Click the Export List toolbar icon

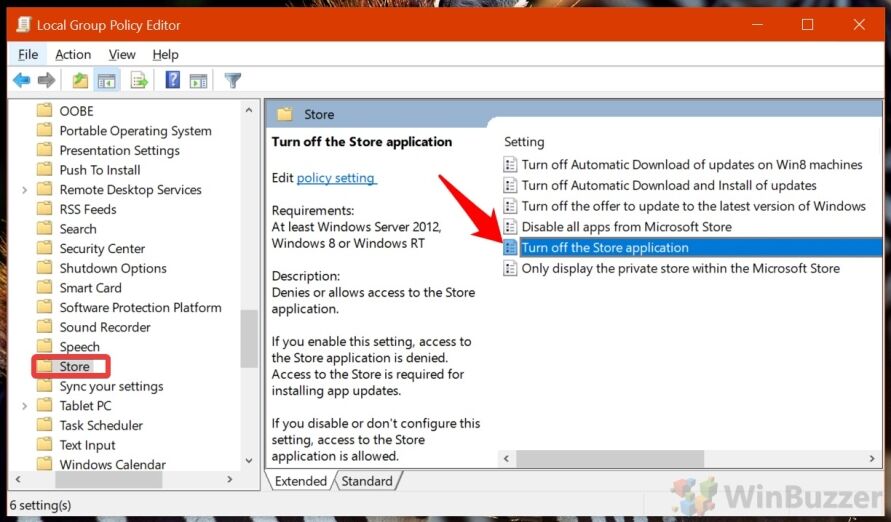tap(139, 80)
